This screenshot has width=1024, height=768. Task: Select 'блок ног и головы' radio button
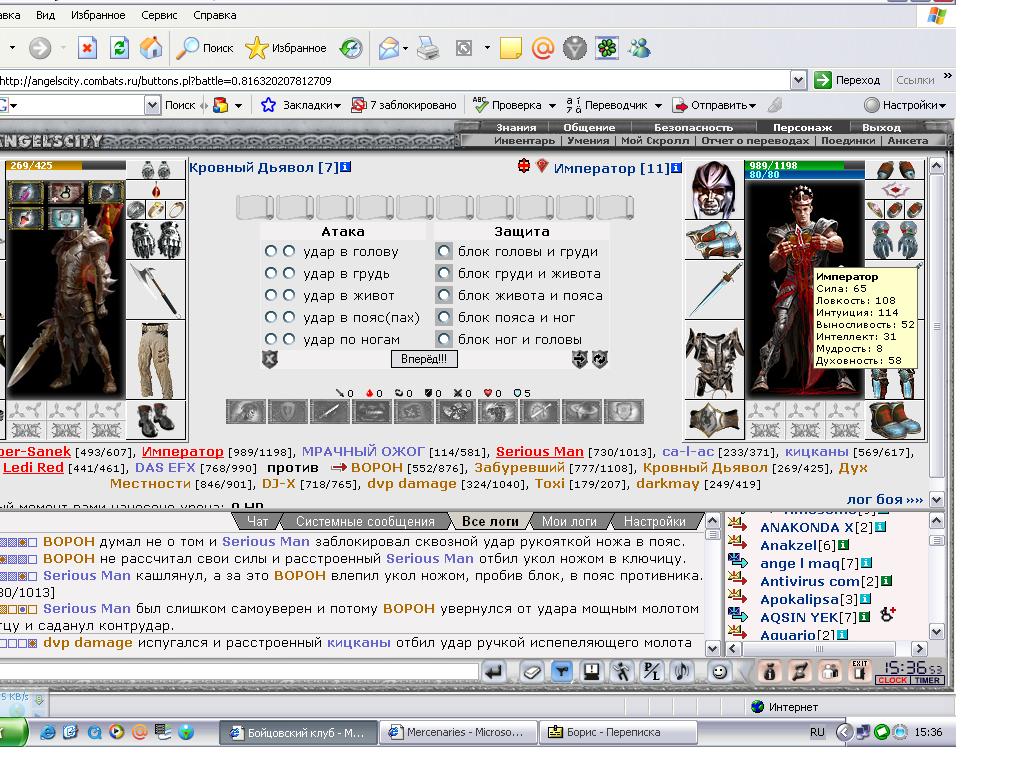444,339
